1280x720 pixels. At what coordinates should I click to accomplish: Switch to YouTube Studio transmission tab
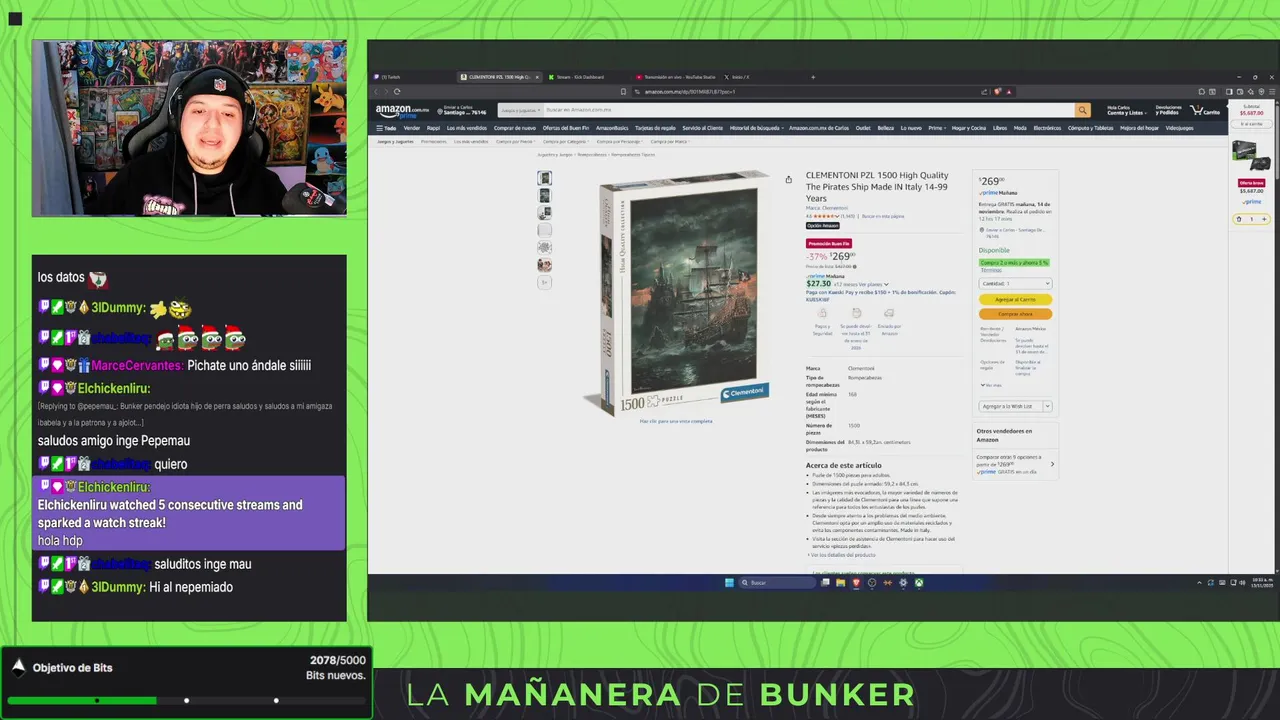pos(675,77)
